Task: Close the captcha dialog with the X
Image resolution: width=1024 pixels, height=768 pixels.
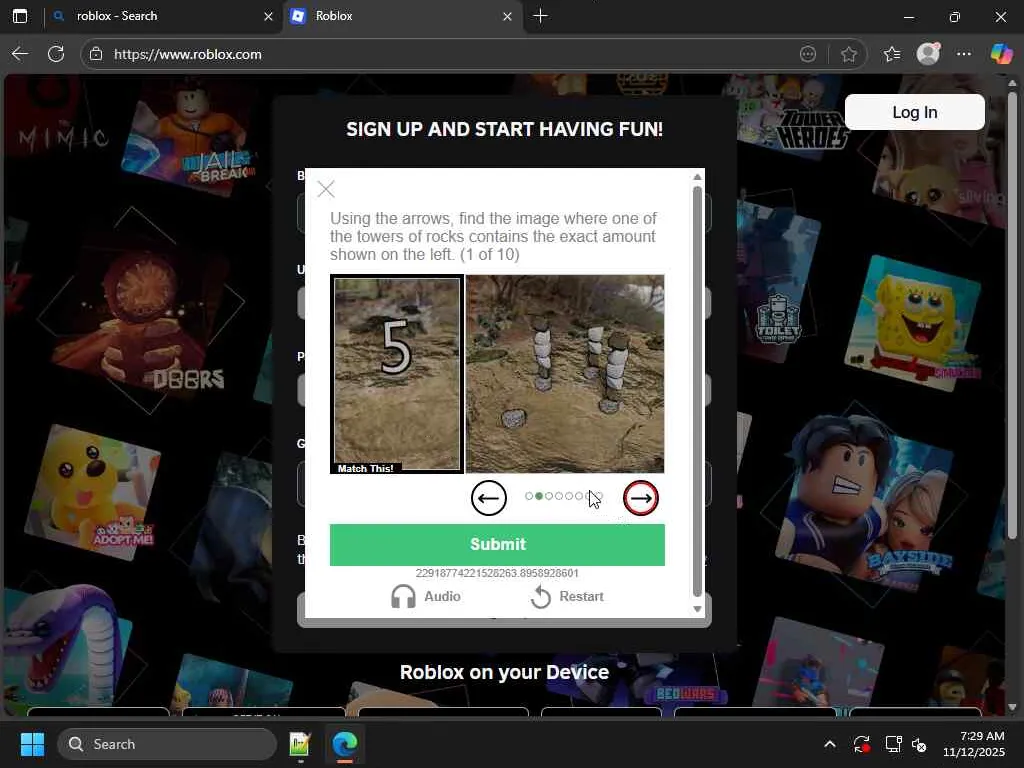Action: pos(326,189)
